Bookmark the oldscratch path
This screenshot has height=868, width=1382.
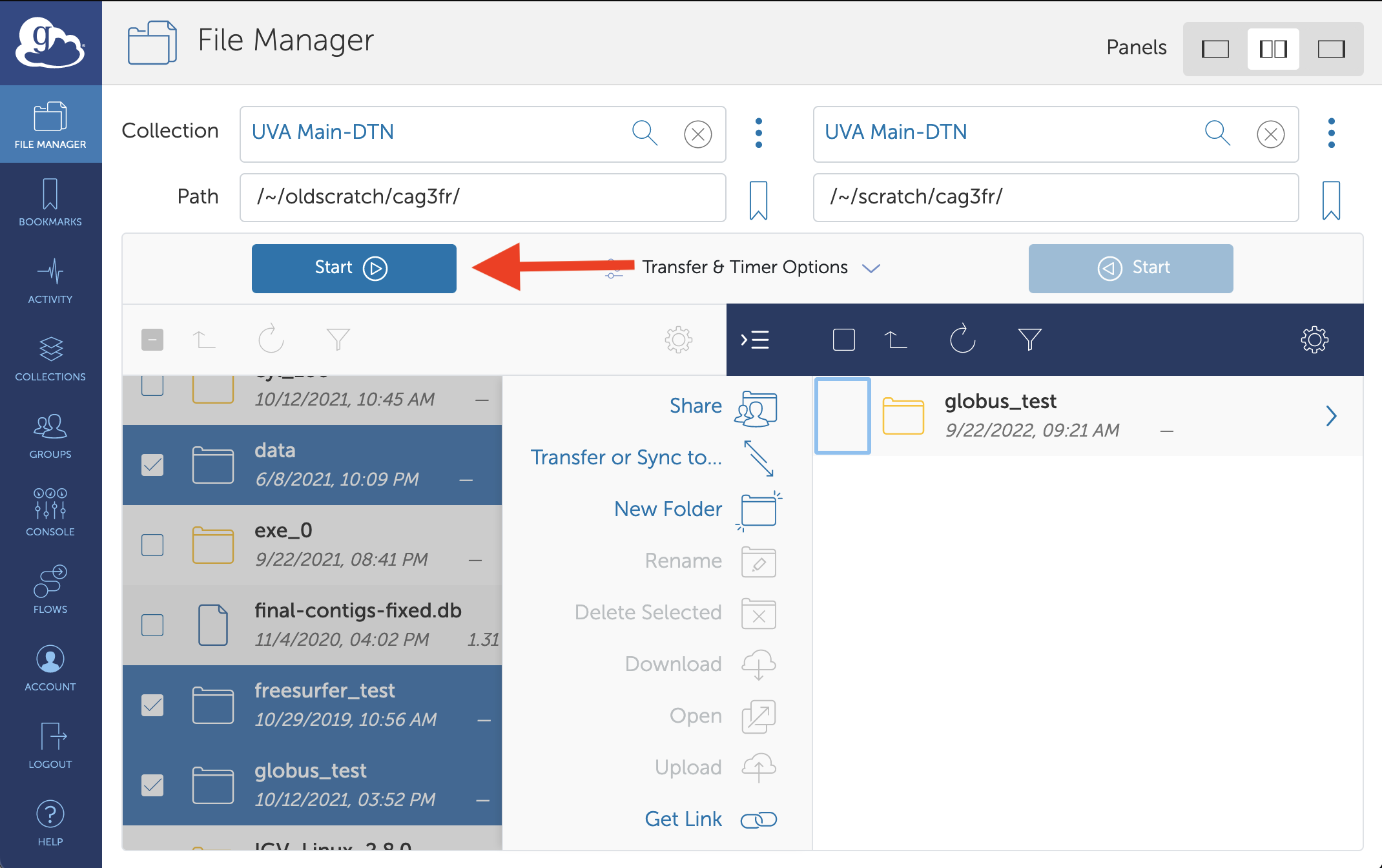coord(758,200)
